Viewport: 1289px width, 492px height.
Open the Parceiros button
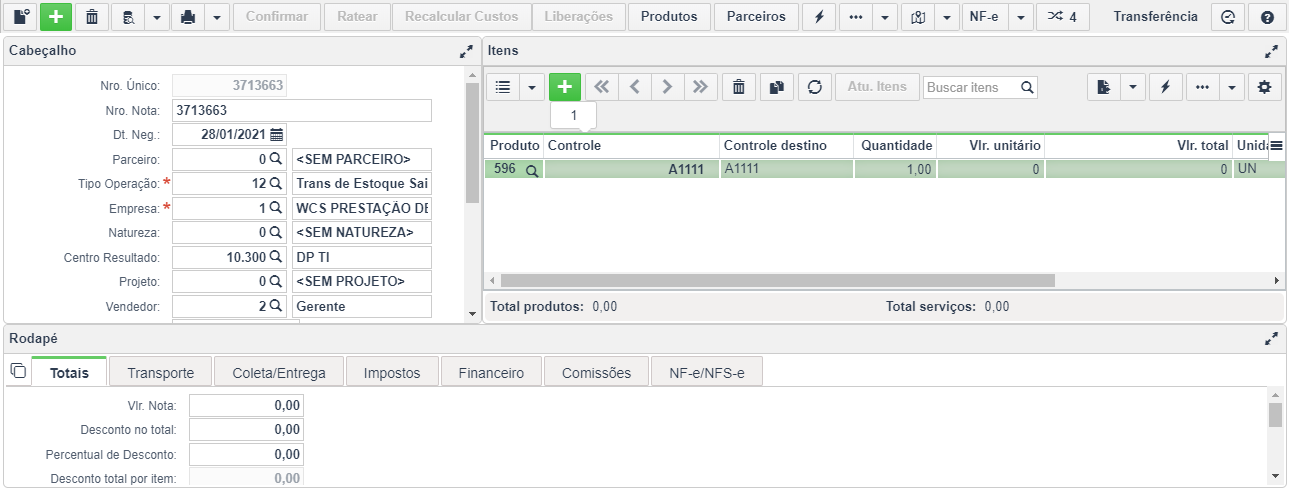(756, 17)
